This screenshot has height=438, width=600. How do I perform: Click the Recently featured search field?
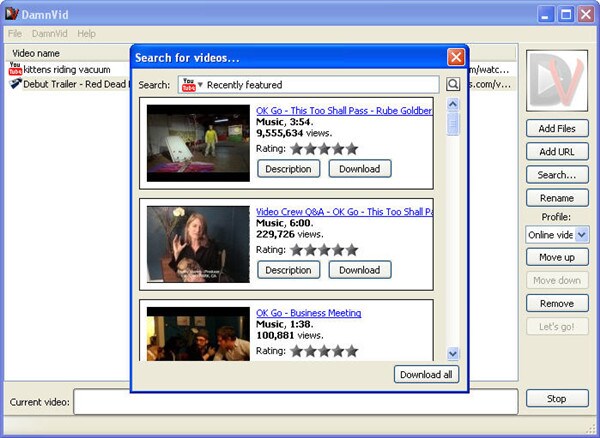tap(308, 85)
